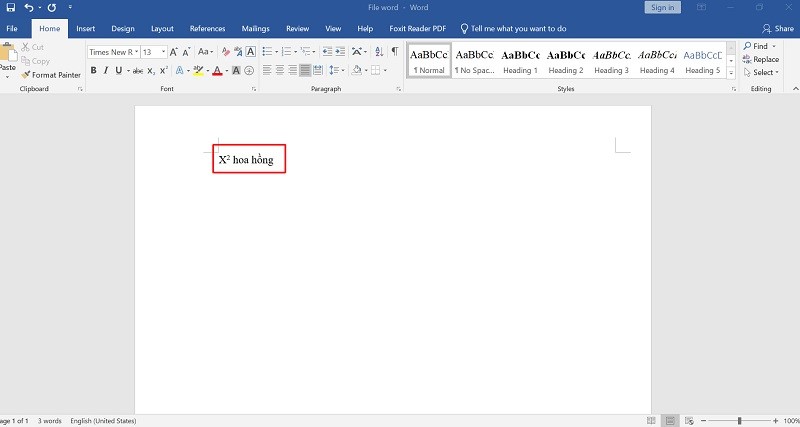Apply text effects and typography
Screen dimensions: 800x427
pos(180,70)
